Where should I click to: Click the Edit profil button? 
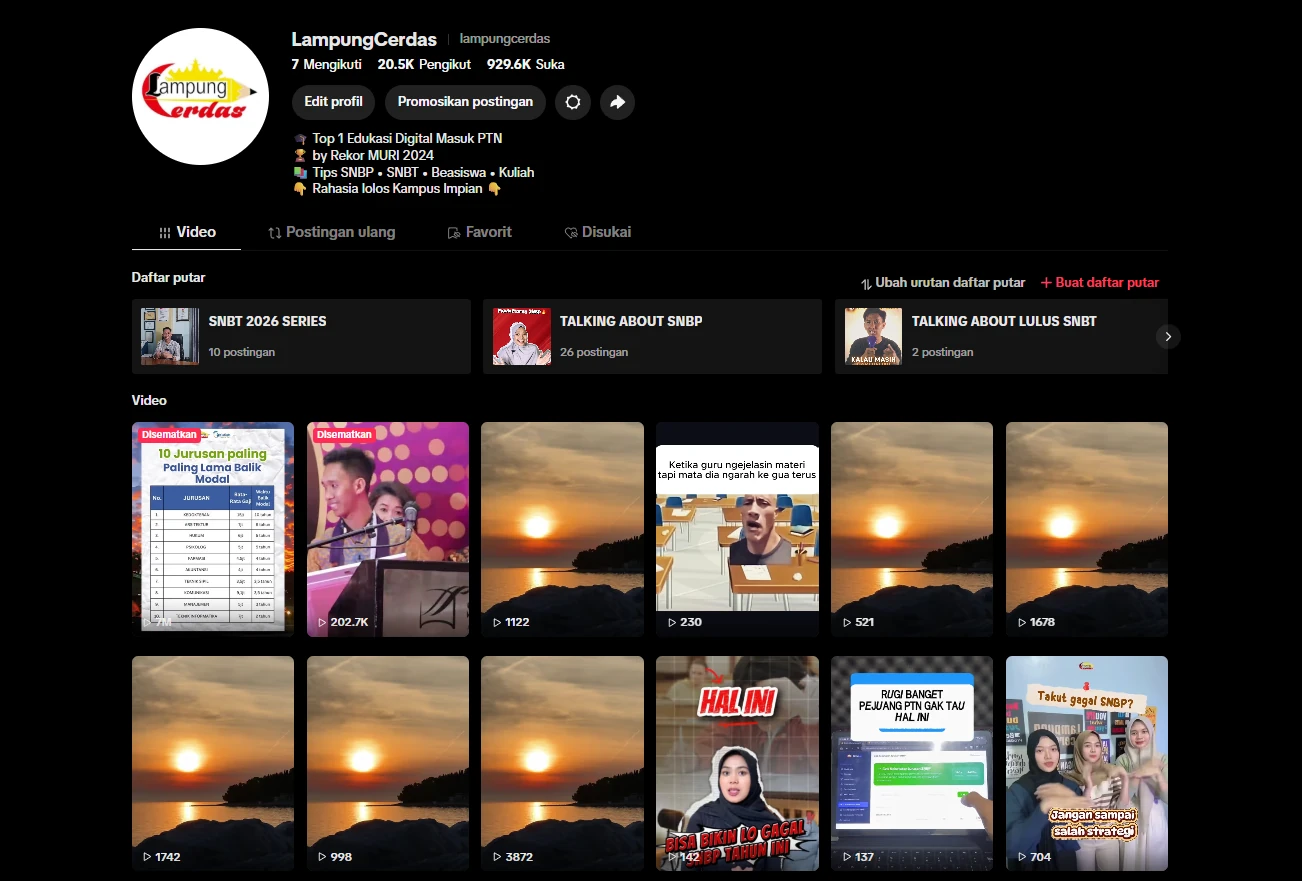(x=333, y=102)
